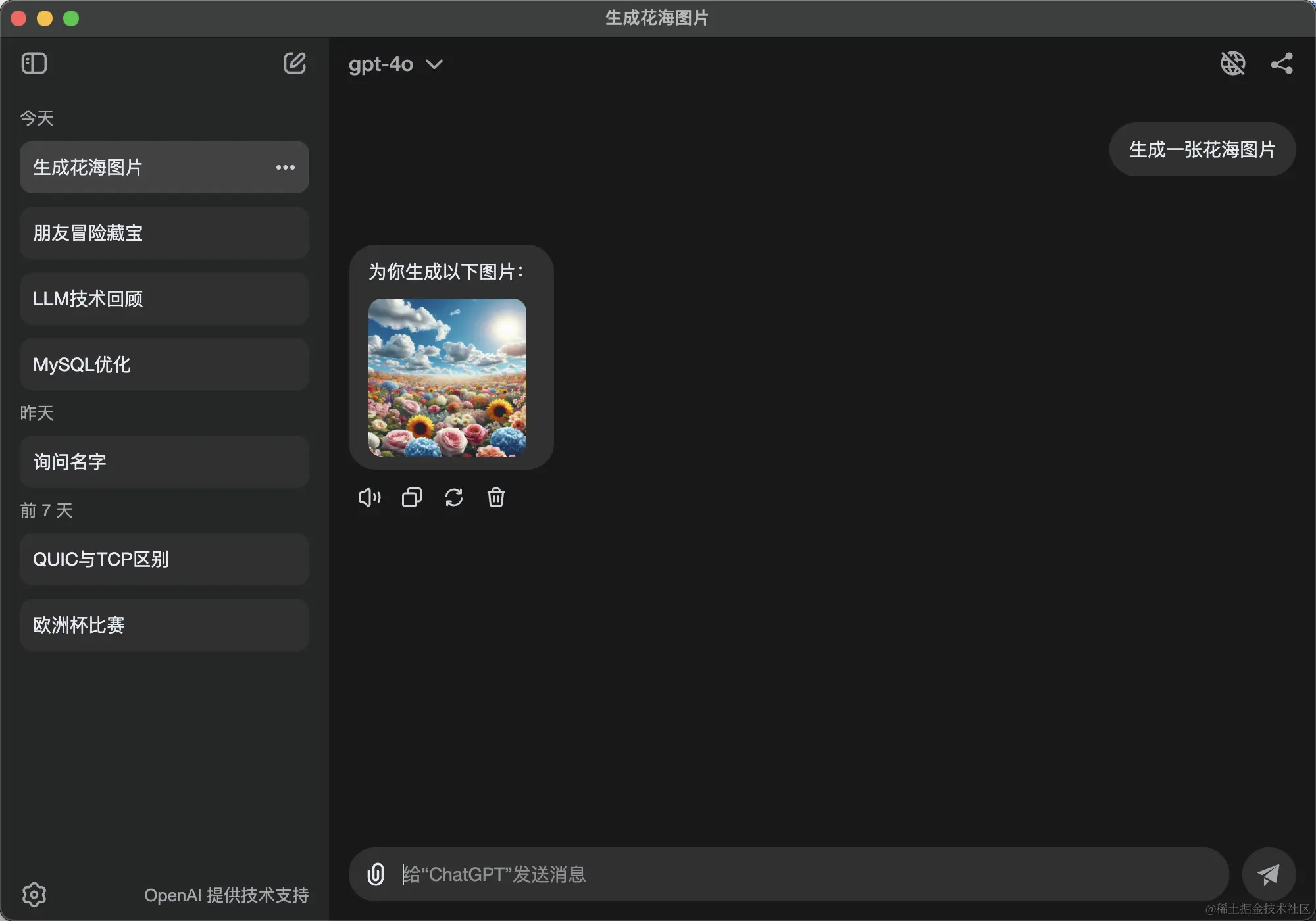
Task: Copy the response with copy icon
Action: pos(412,497)
